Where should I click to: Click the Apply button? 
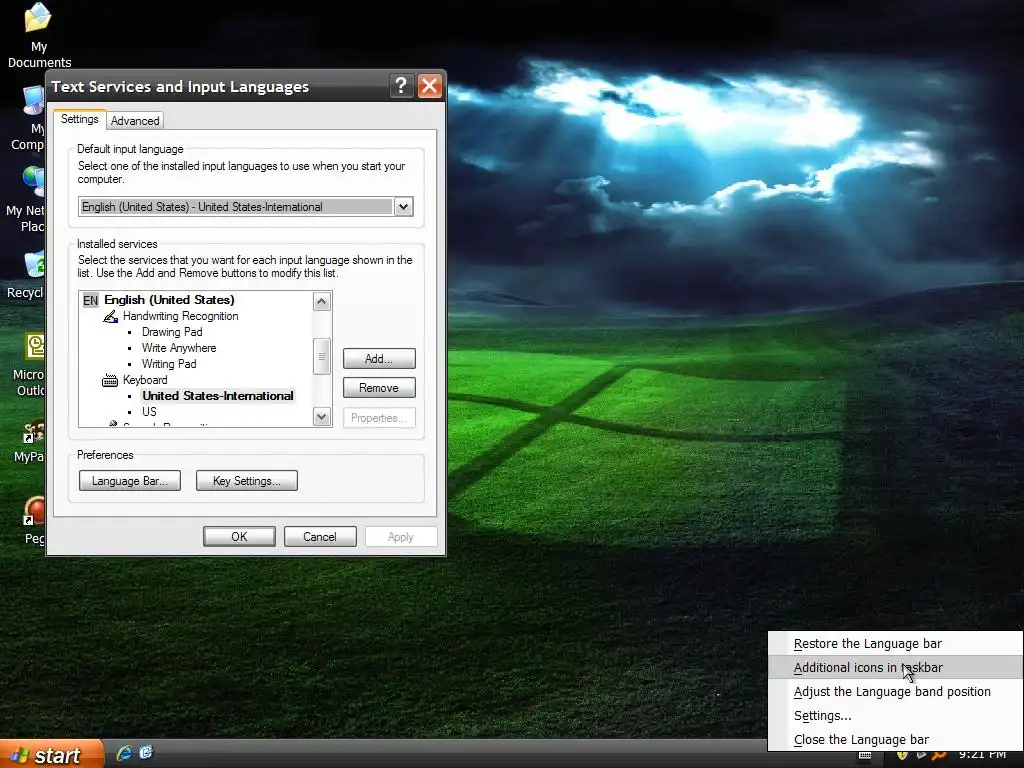401,537
